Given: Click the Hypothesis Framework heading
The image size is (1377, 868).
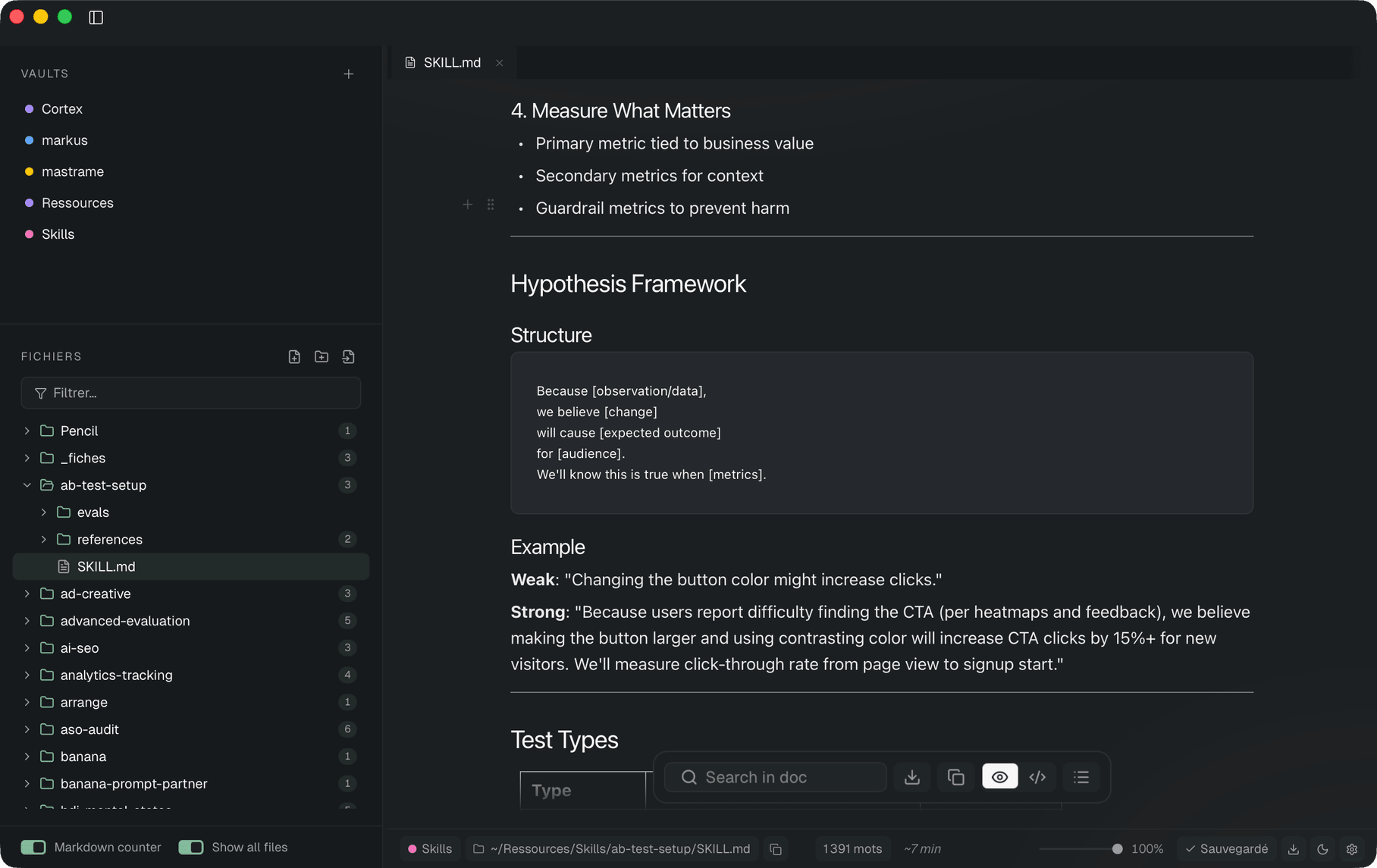Looking at the screenshot, I should [x=628, y=284].
